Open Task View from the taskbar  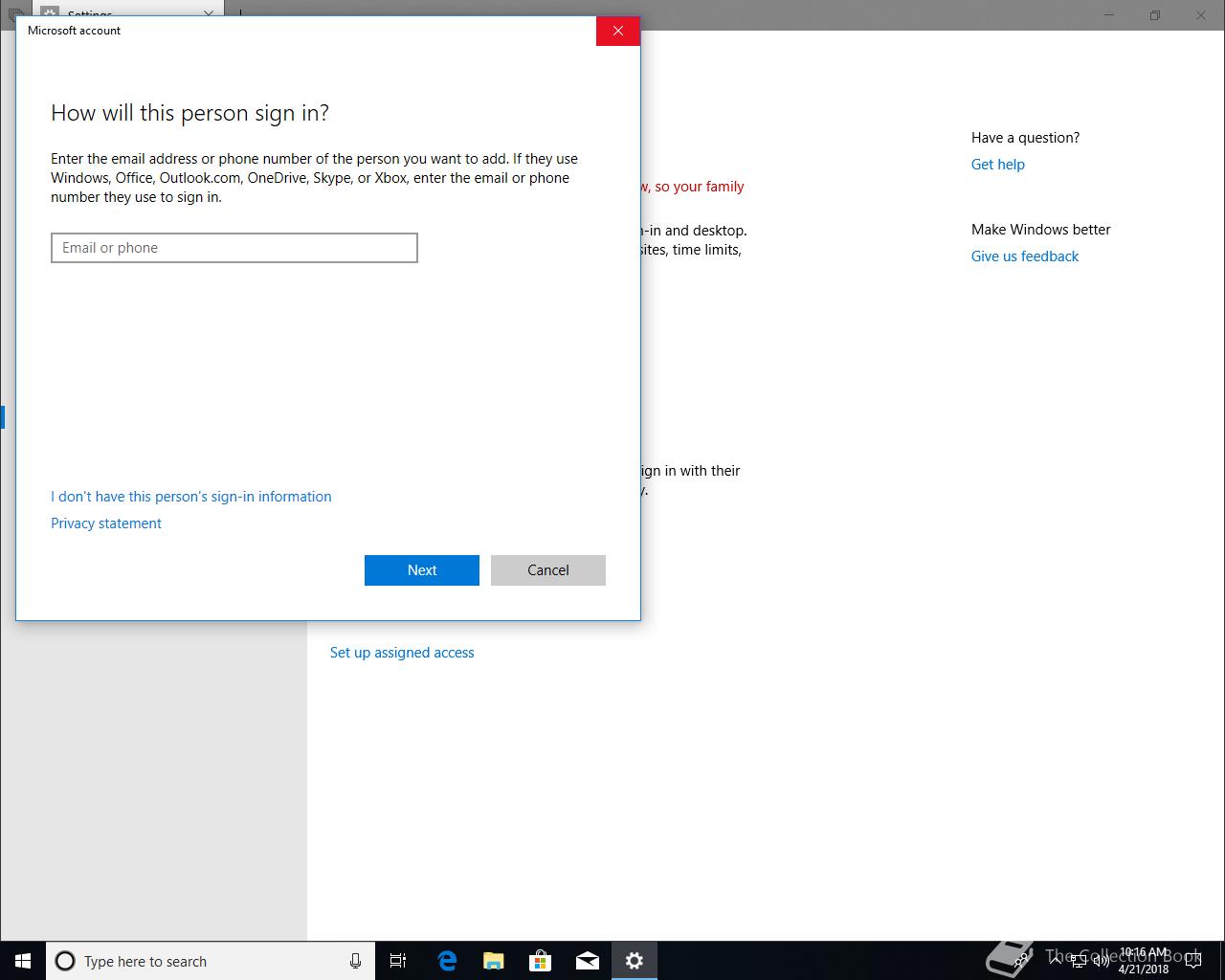click(x=398, y=961)
